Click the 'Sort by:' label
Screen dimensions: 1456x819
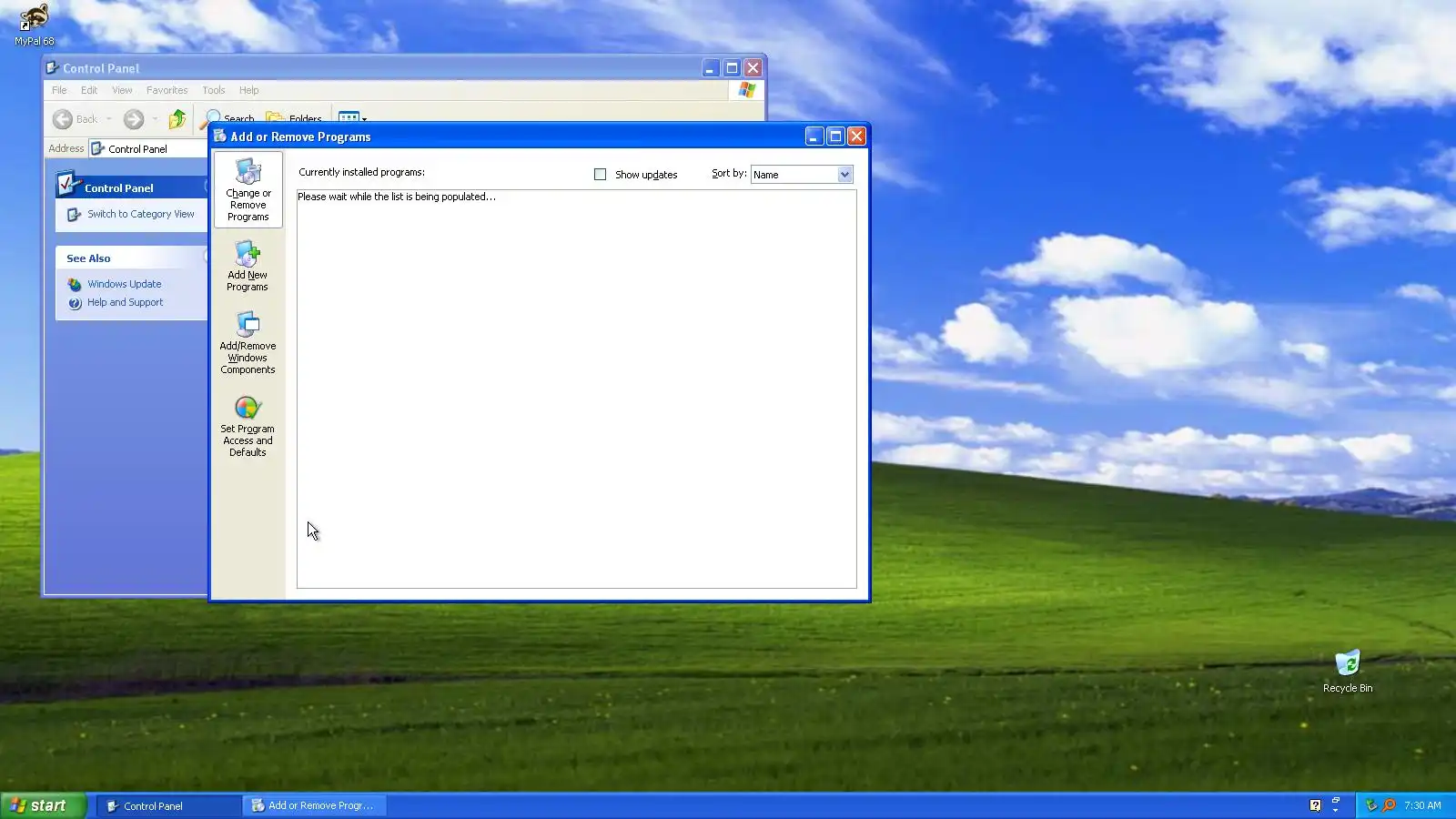tap(729, 173)
